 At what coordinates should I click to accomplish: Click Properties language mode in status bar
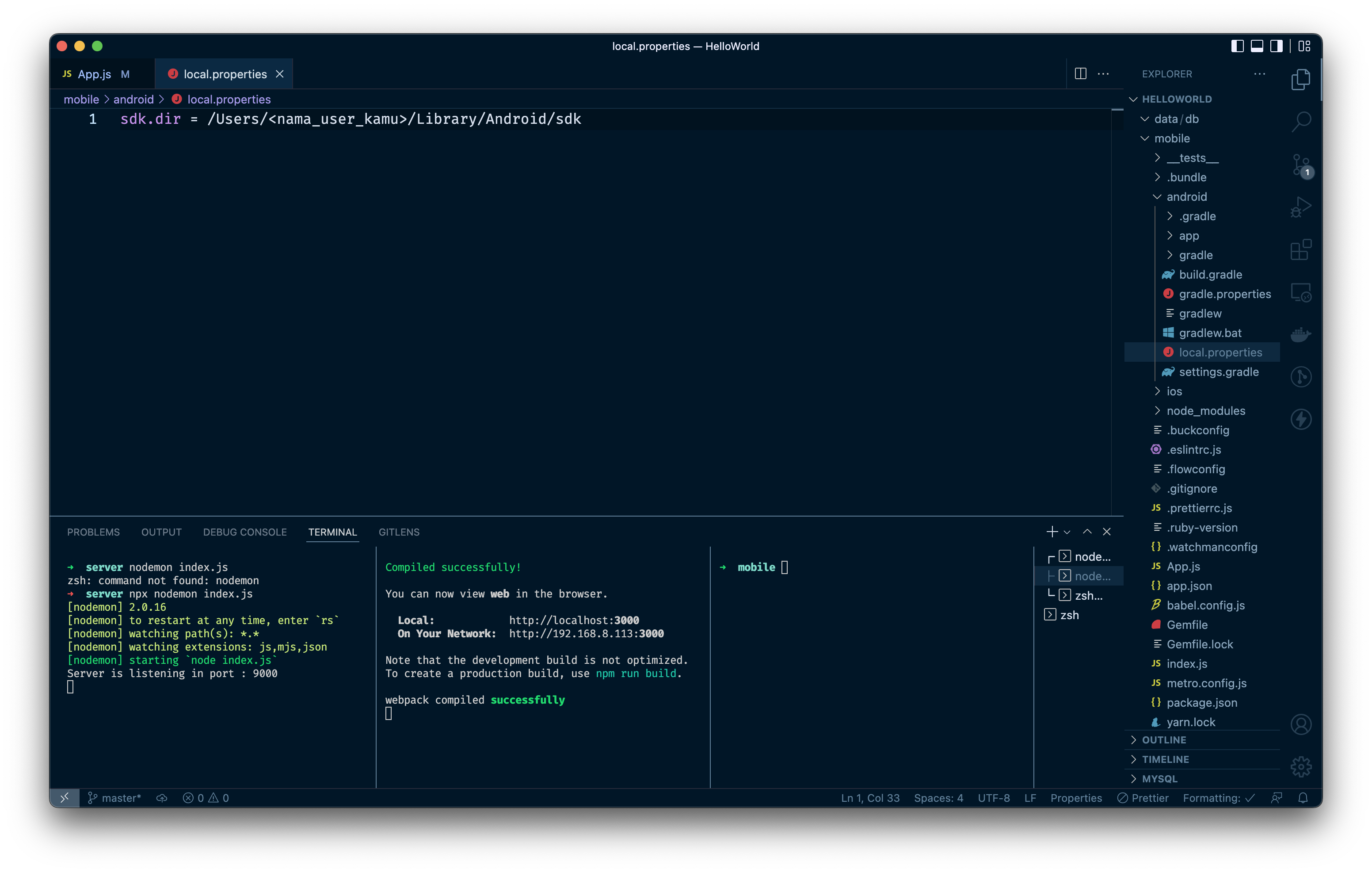coord(1076,798)
